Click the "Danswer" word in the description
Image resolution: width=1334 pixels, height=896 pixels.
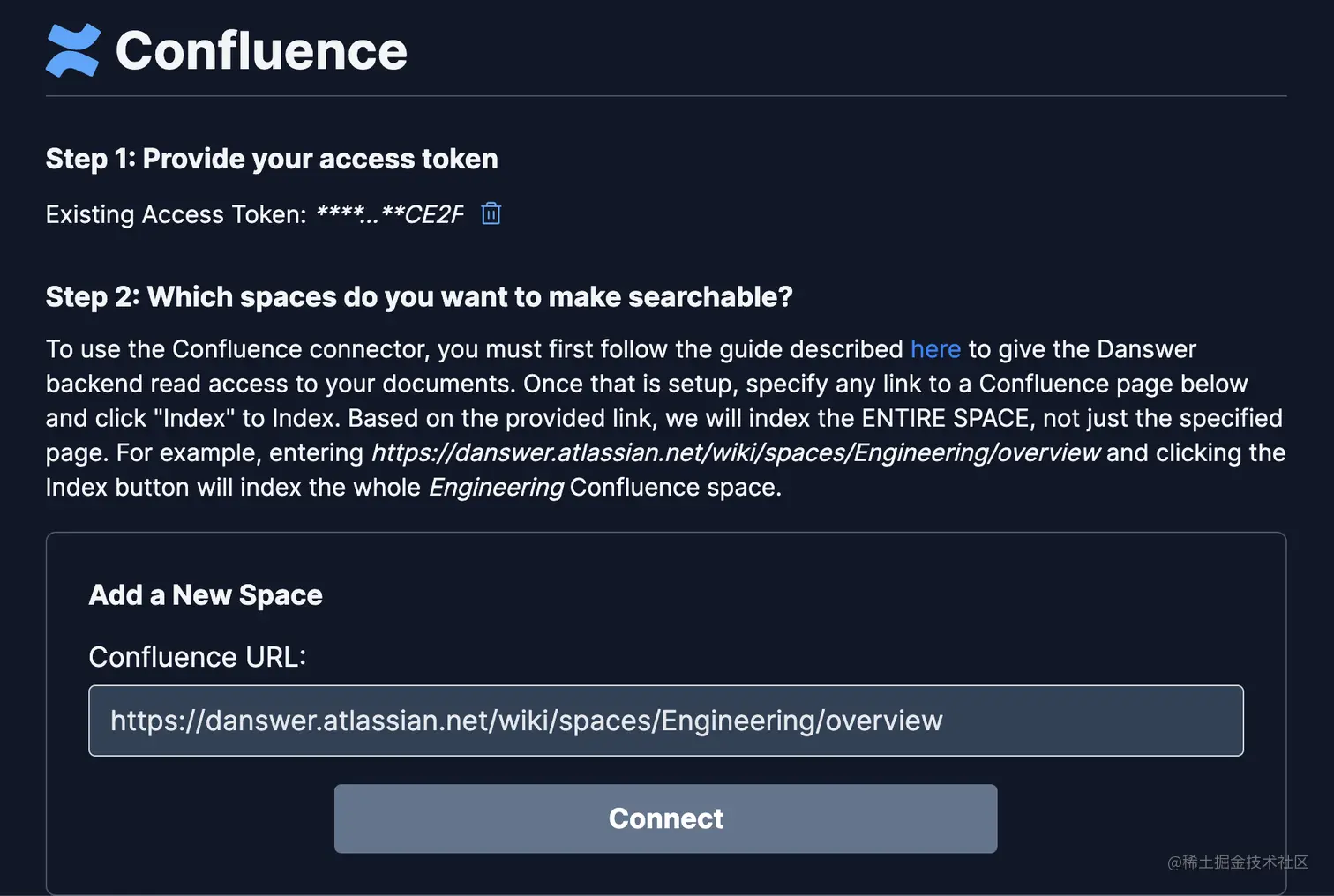tap(1146, 349)
